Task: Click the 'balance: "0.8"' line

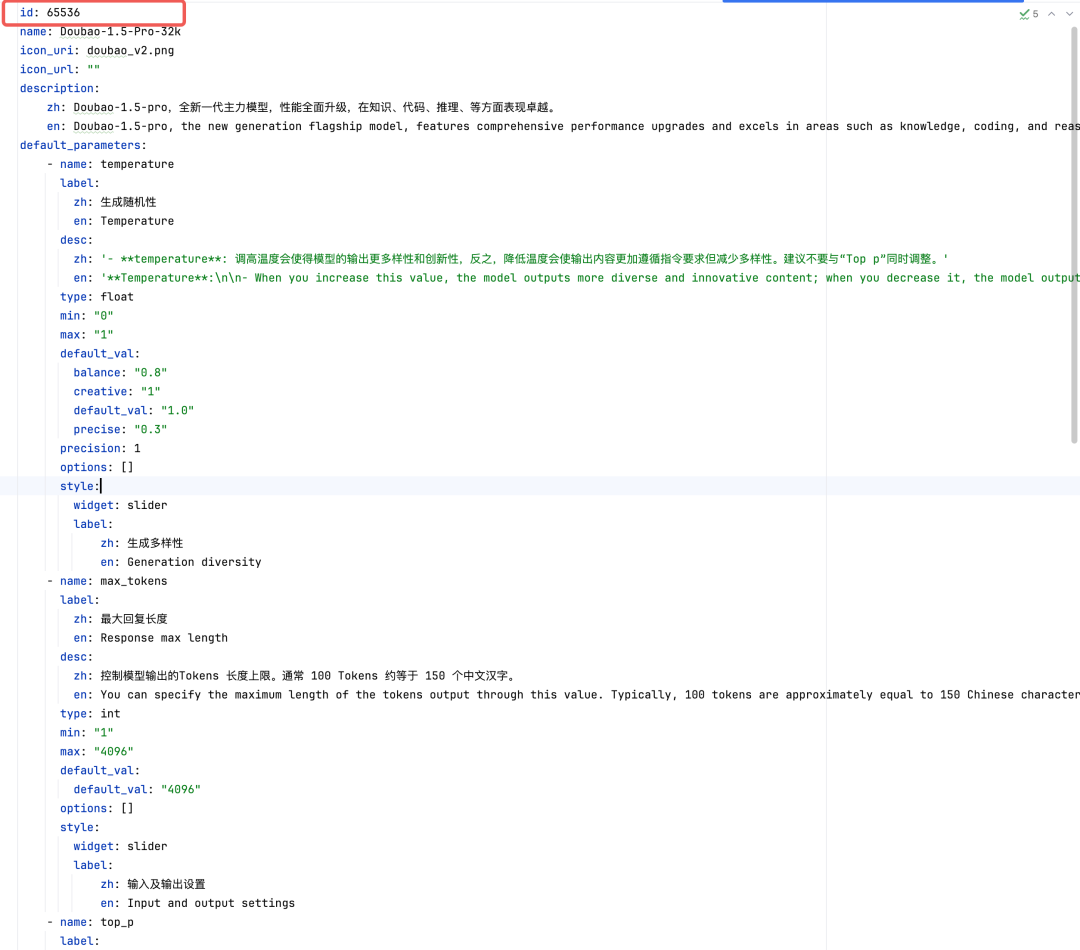Action: click(x=121, y=373)
